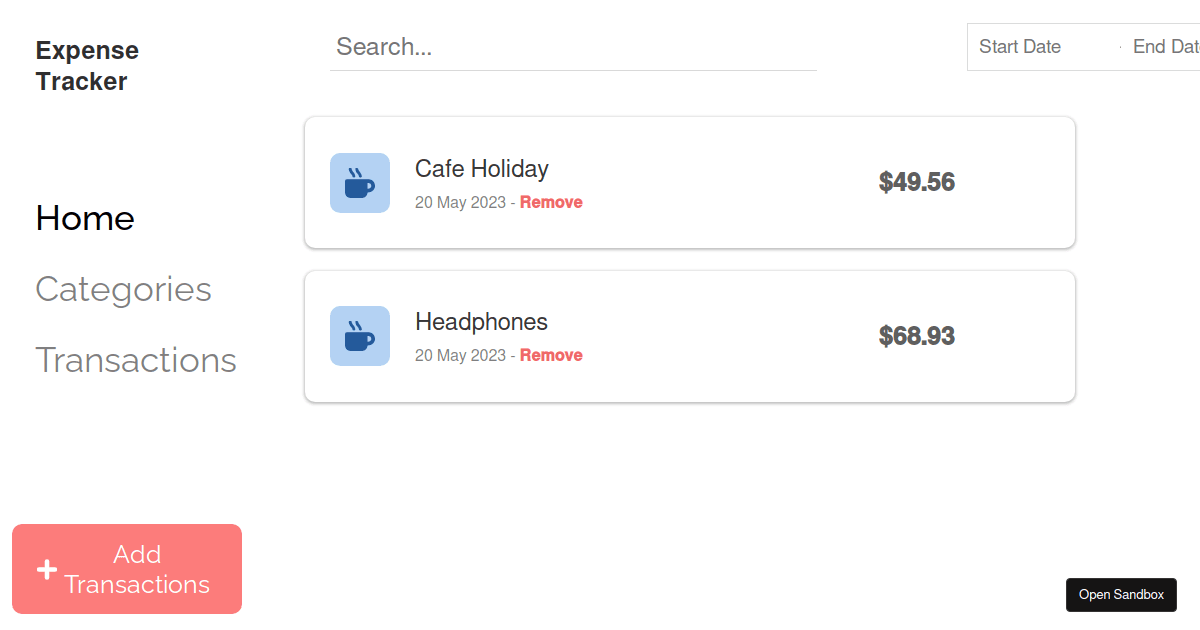Click the coffee cup icon on Cafe Holiday
Viewport: 1200px width, 630px height.
(359, 183)
